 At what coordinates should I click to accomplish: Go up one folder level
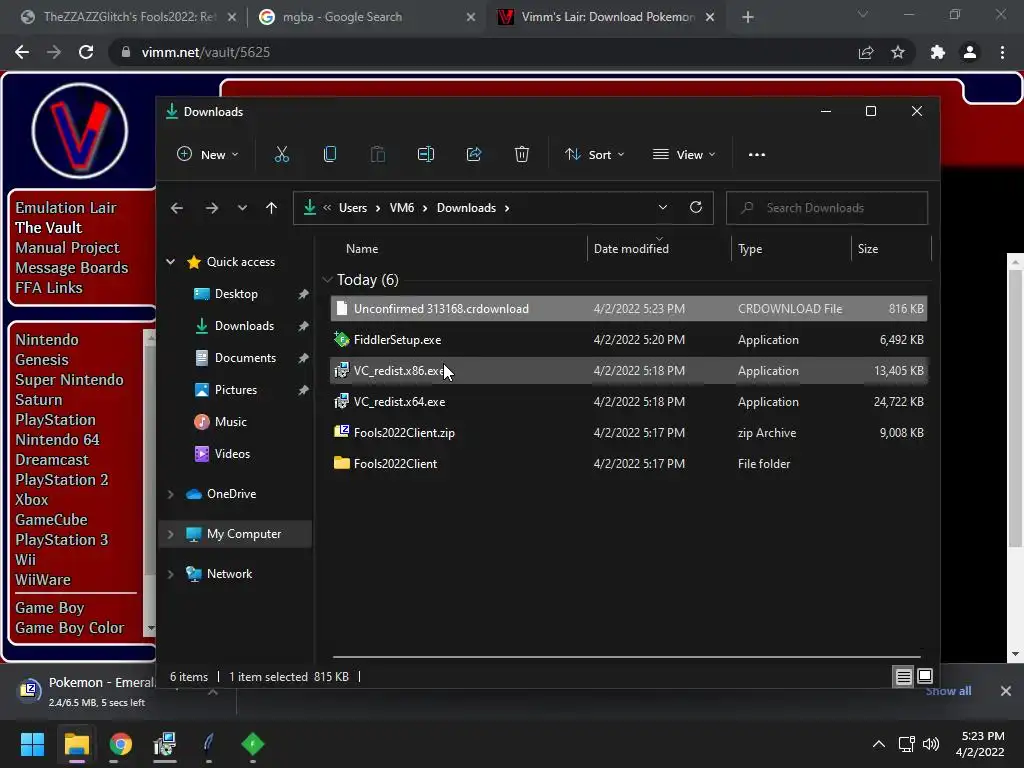[271, 208]
